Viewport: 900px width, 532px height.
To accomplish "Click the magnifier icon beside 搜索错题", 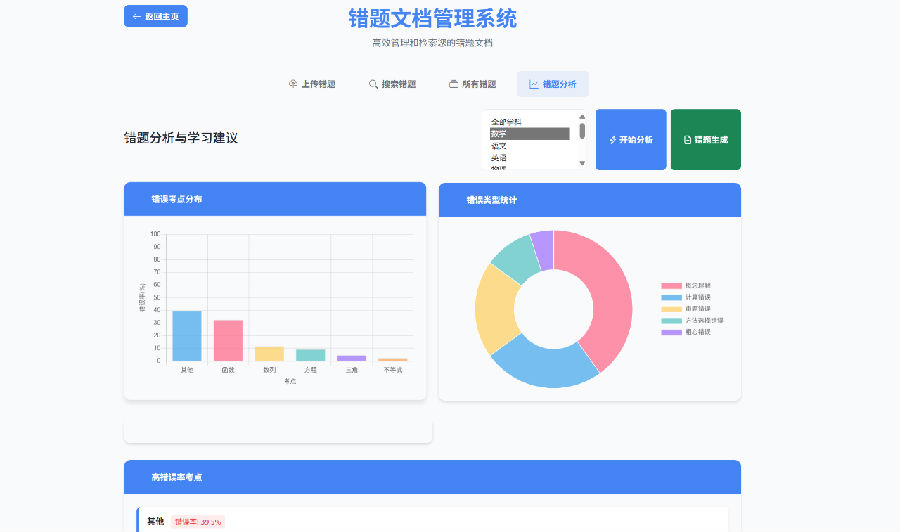I will coord(373,84).
